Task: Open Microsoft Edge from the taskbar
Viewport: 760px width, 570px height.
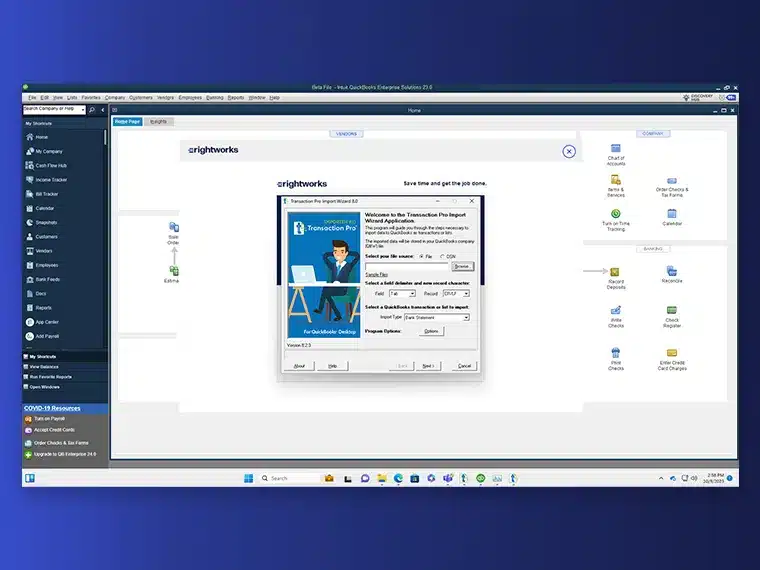Action: (398, 478)
